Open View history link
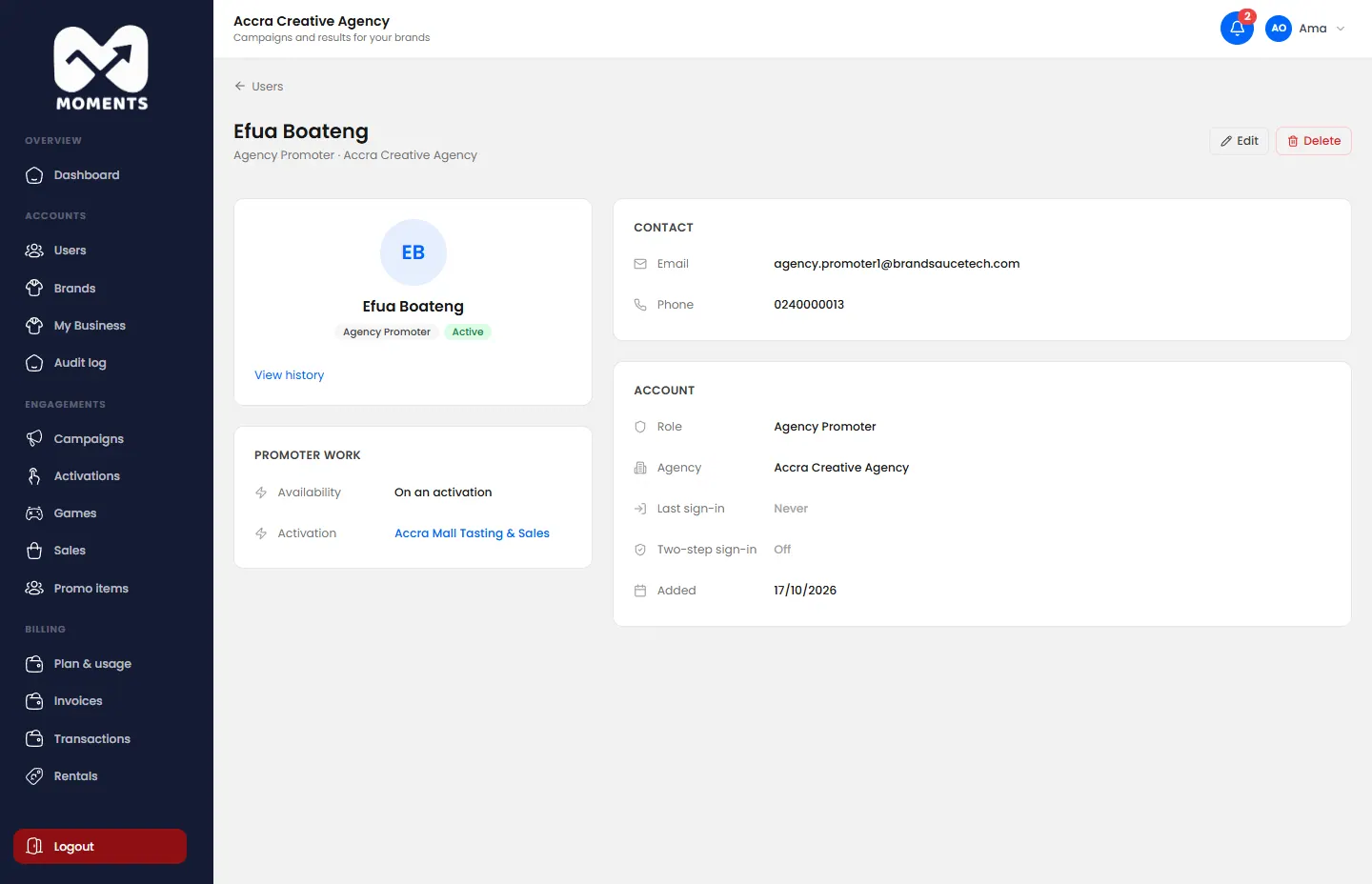This screenshot has height=884, width=1372. tap(289, 375)
